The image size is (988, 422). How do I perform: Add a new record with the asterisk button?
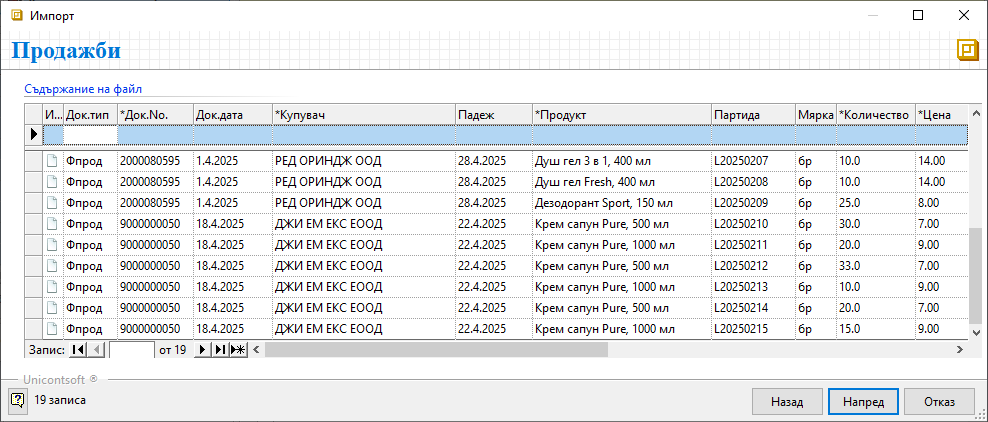pyautogui.click(x=238, y=350)
